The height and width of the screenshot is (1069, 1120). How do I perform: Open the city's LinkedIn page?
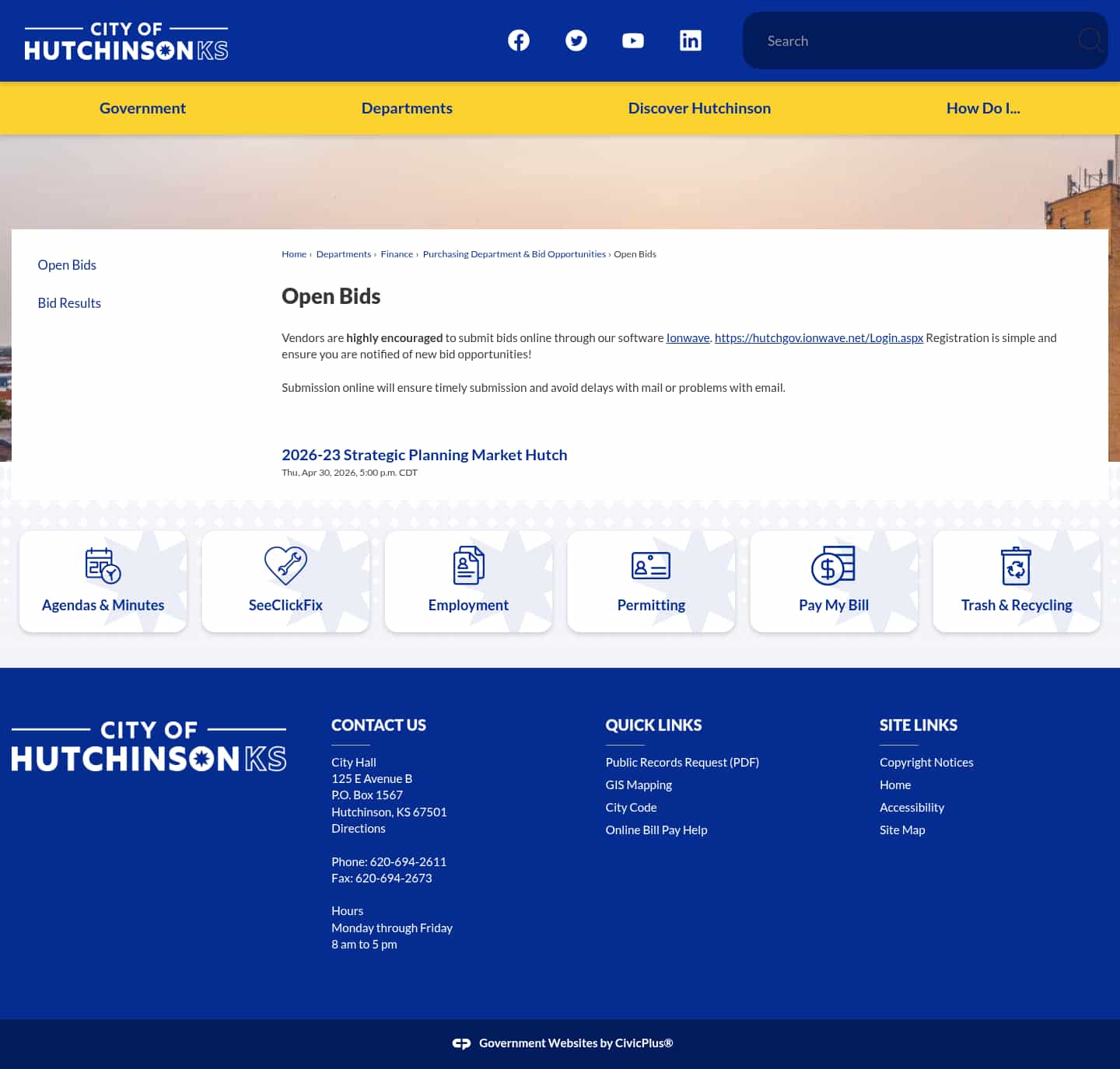[691, 40]
